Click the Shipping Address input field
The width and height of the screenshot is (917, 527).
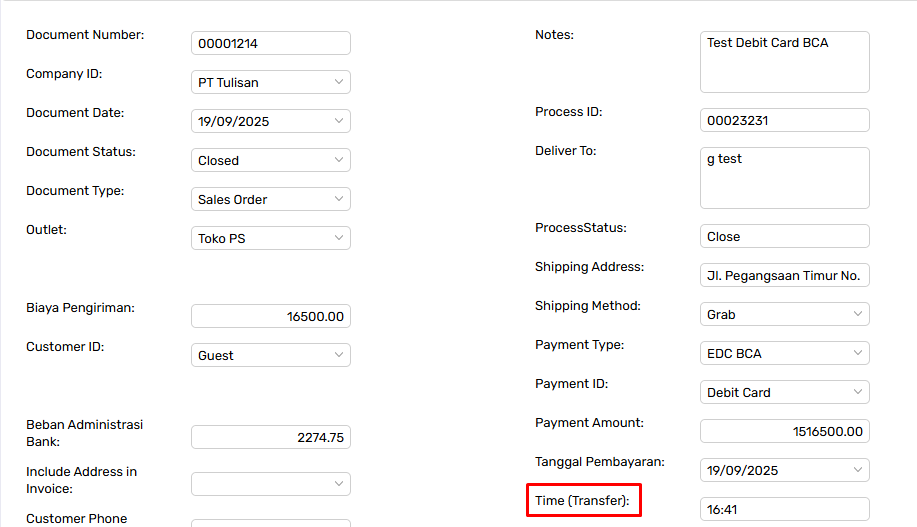[x=784, y=275]
